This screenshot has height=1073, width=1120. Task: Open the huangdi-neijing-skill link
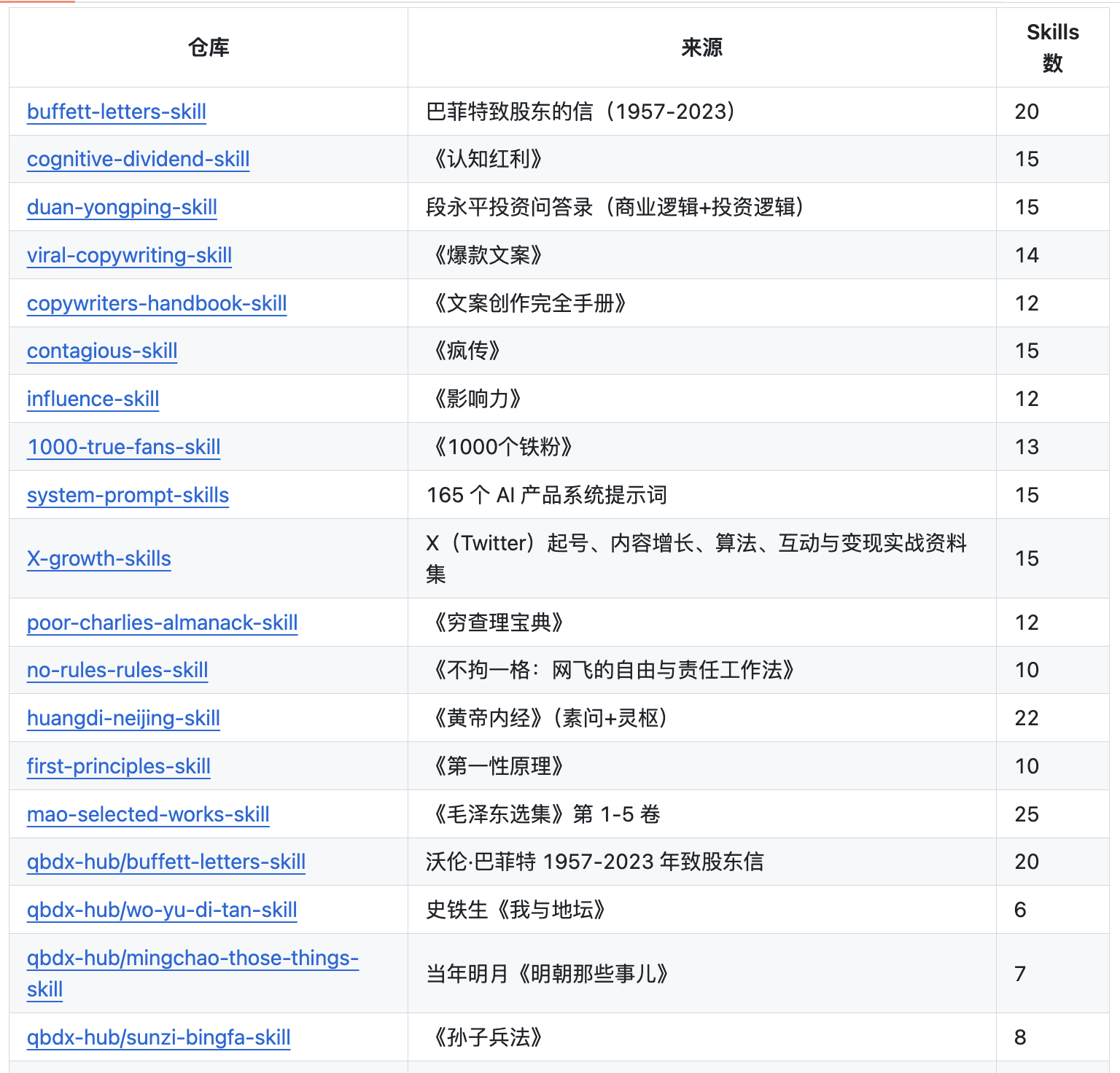pos(123,718)
